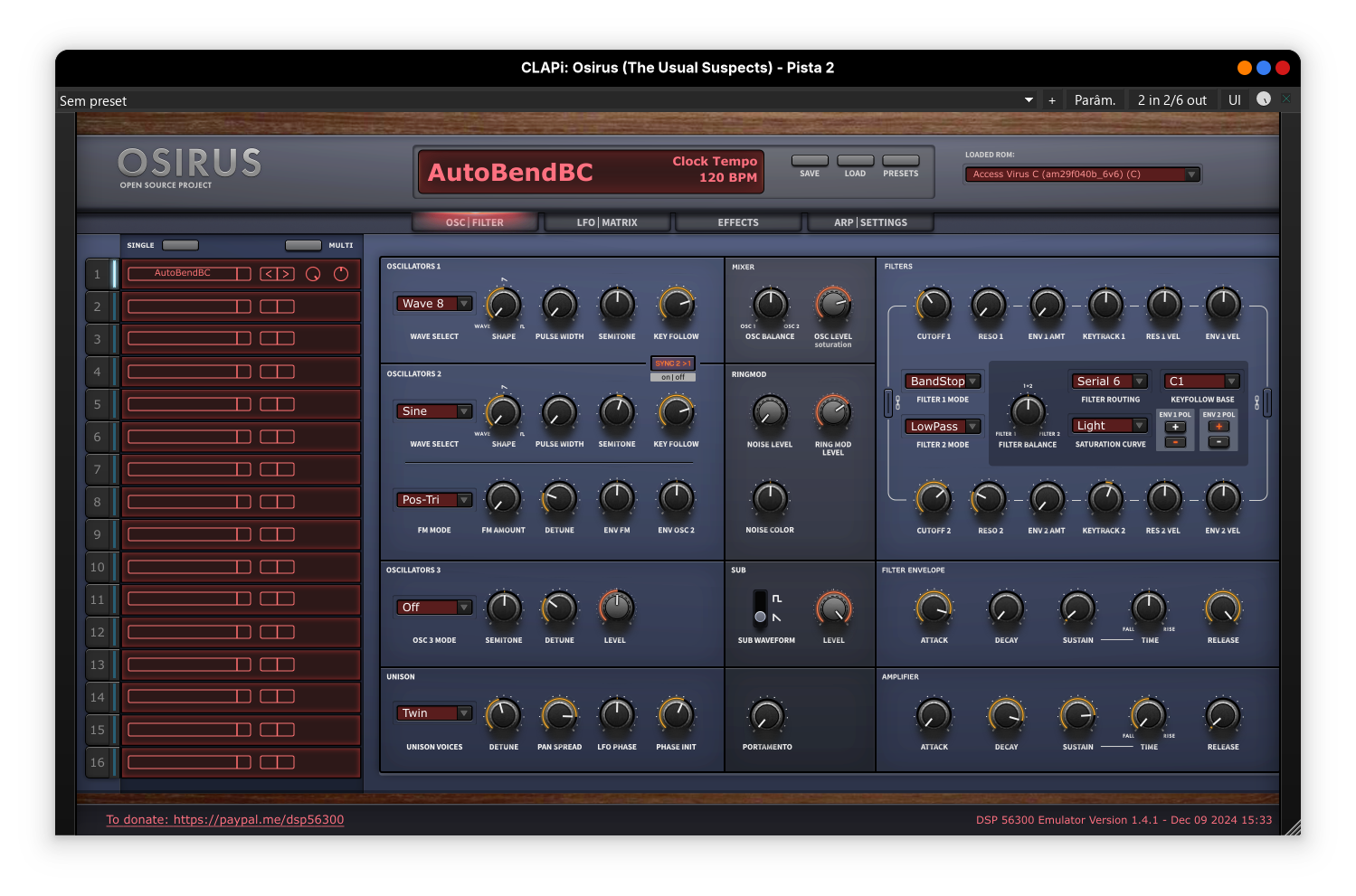Click the filter link chain icon on left
This screenshot has width=1356, height=896.
[897, 402]
